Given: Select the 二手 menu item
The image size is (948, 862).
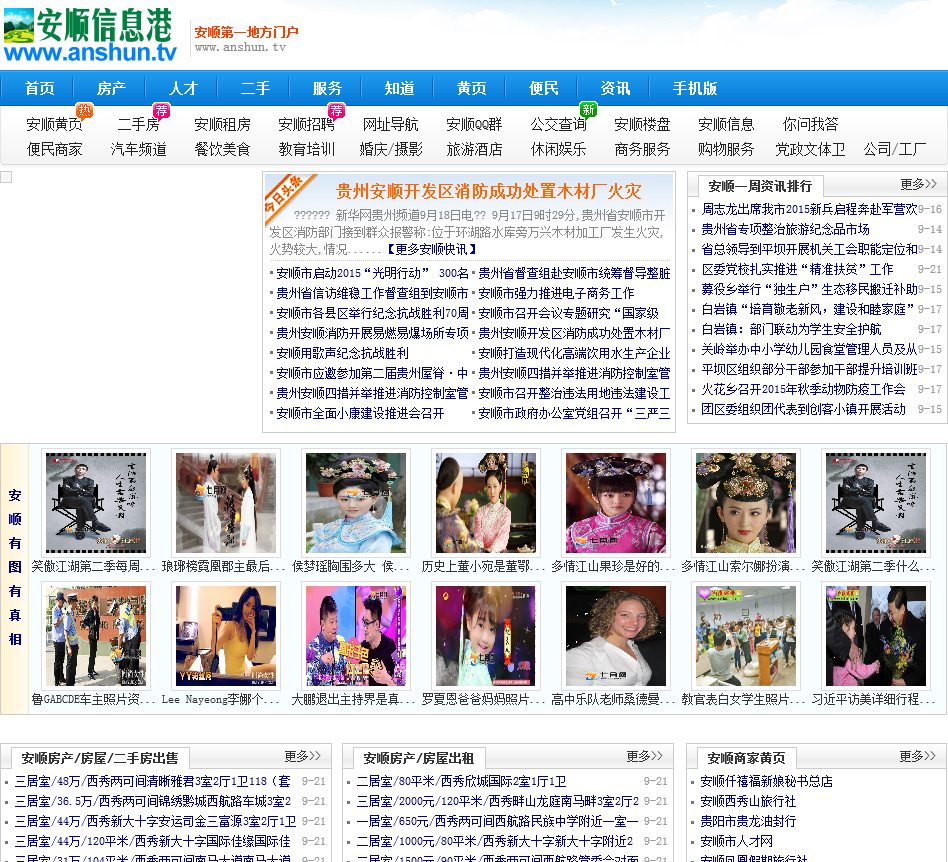Looking at the screenshot, I should point(256,88).
